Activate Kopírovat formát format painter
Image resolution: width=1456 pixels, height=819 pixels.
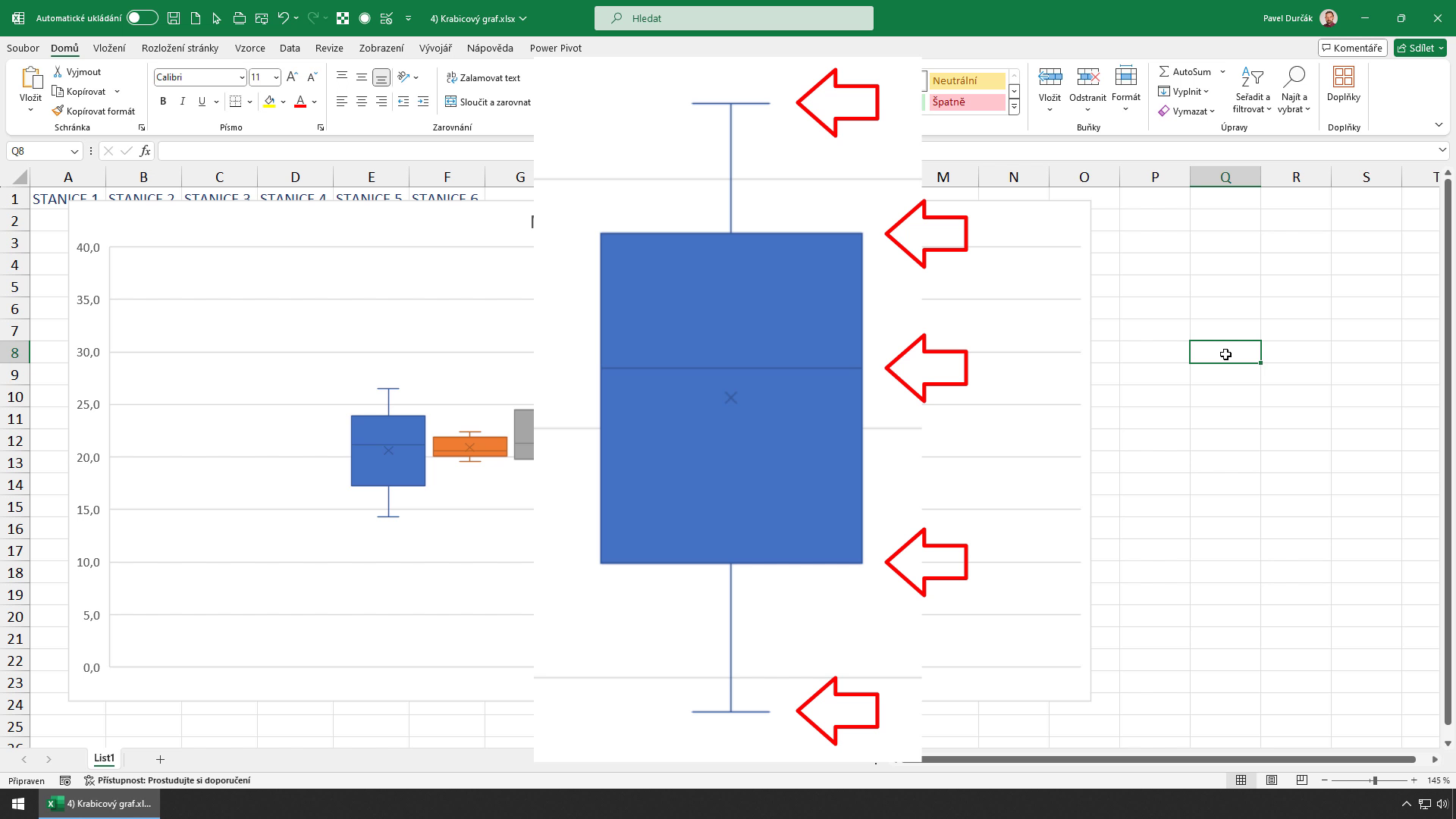point(93,111)
